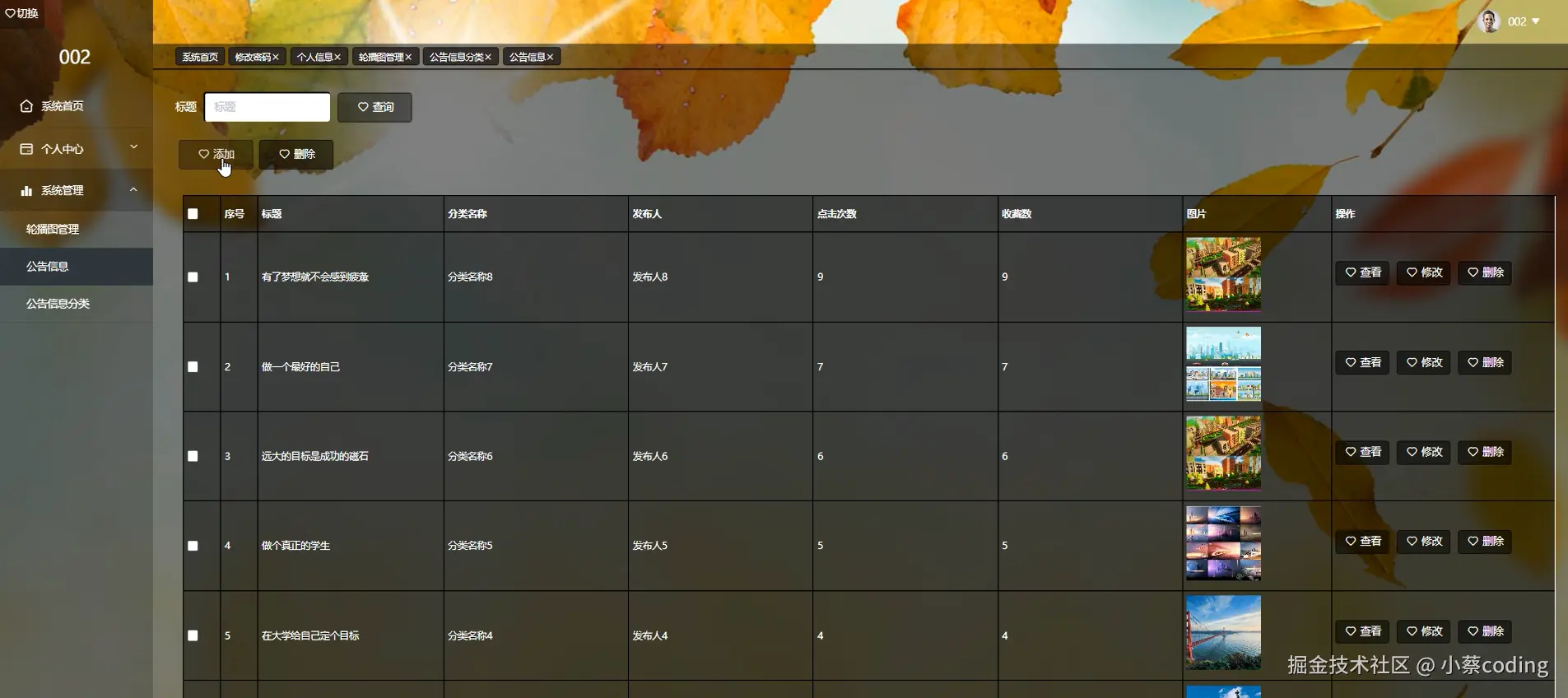
Task: Check the row 4 checkbox 做个真正的学生
Action: click(x=193, y=546)
